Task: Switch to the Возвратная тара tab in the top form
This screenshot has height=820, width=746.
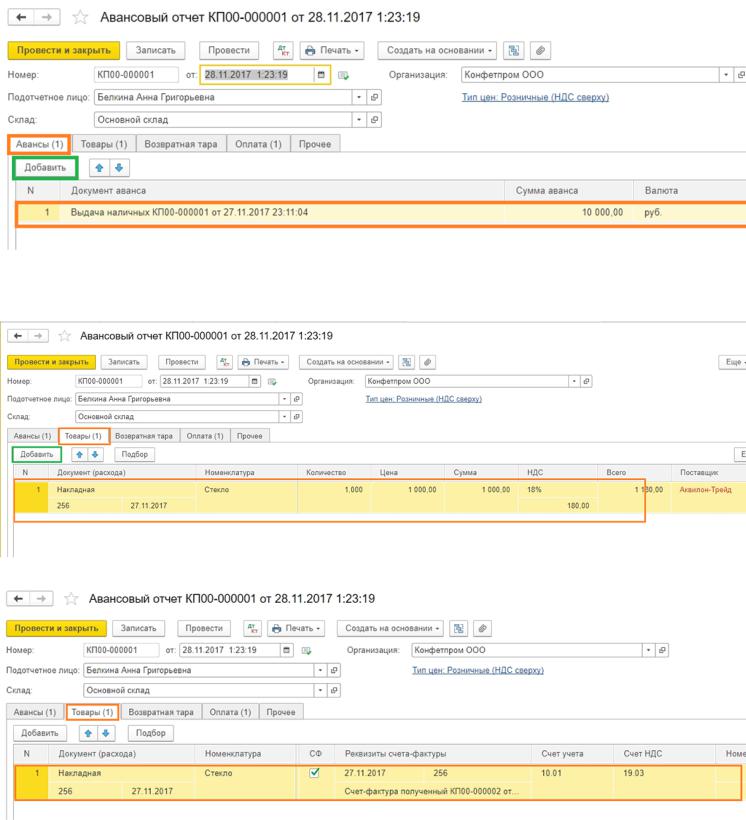Action: point(181,144)
